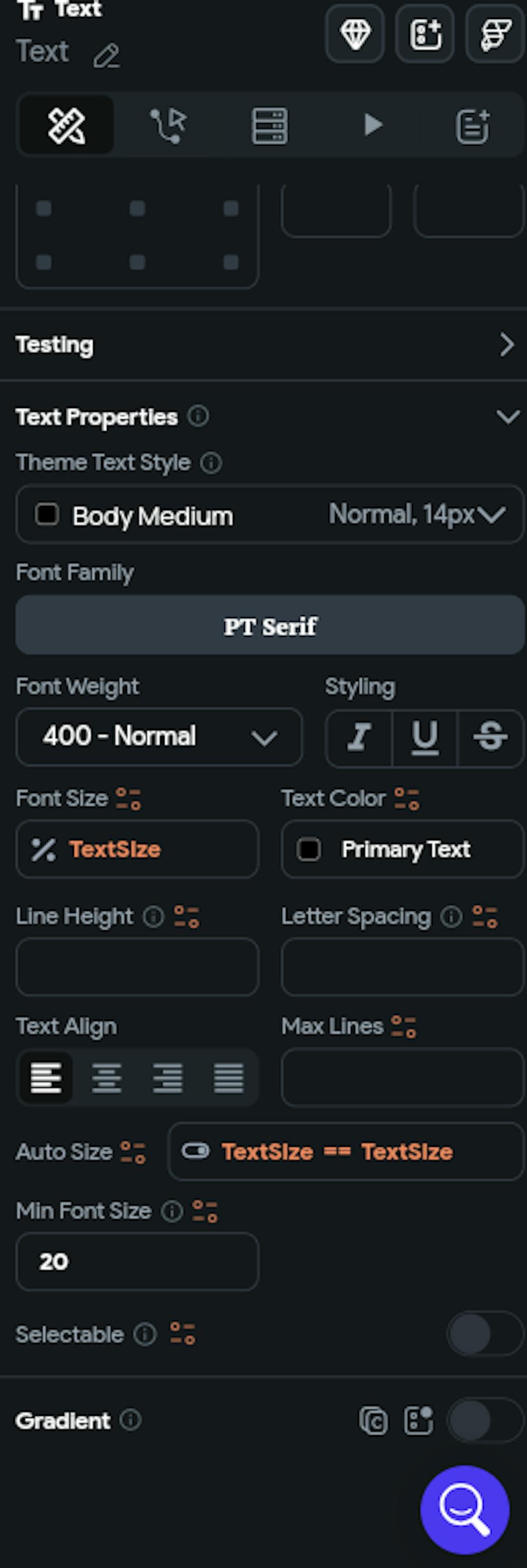Toggle strikethrough text styling

(x=490, y=737)
